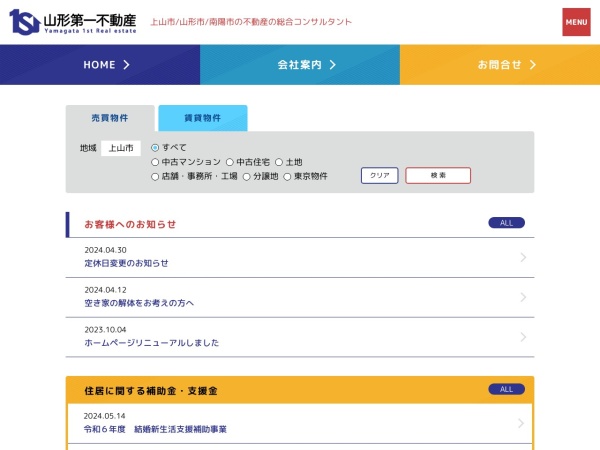Click chevron arrow beside HOME

126,65
